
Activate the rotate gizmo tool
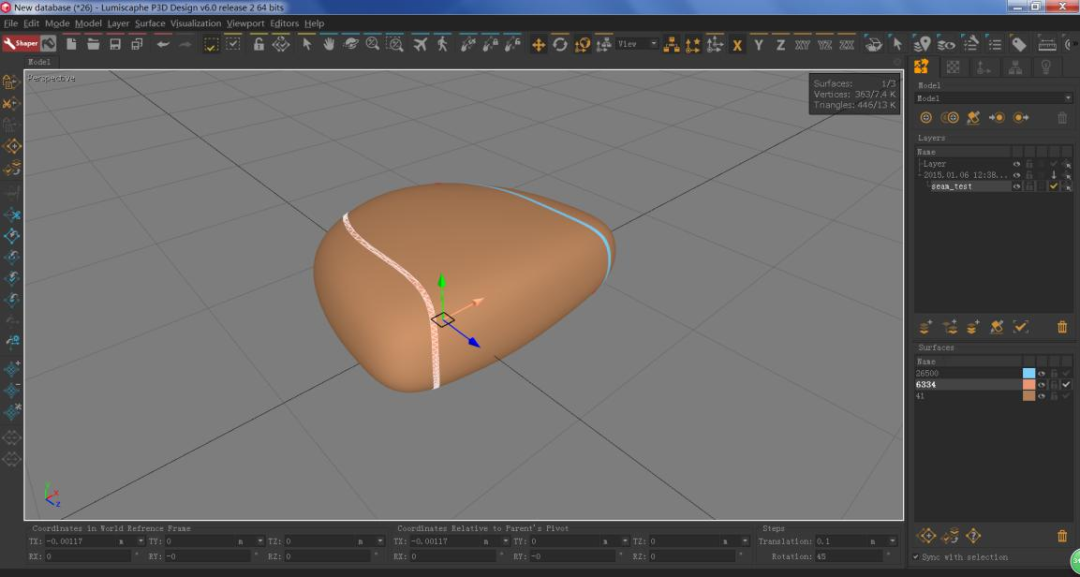pos(560,44)
